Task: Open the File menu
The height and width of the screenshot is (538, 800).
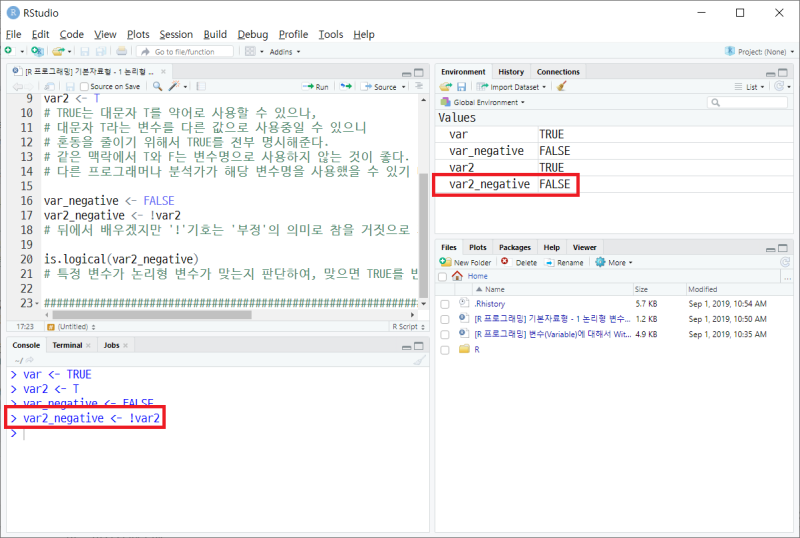Action: pos(13,34)
